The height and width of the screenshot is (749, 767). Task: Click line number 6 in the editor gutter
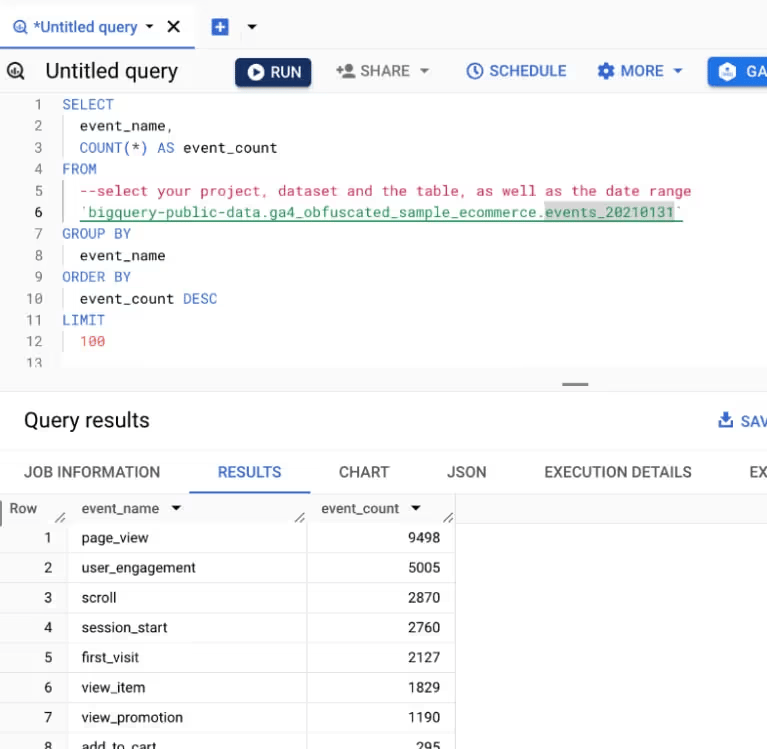pyautogui.click(x=38, y=212)
